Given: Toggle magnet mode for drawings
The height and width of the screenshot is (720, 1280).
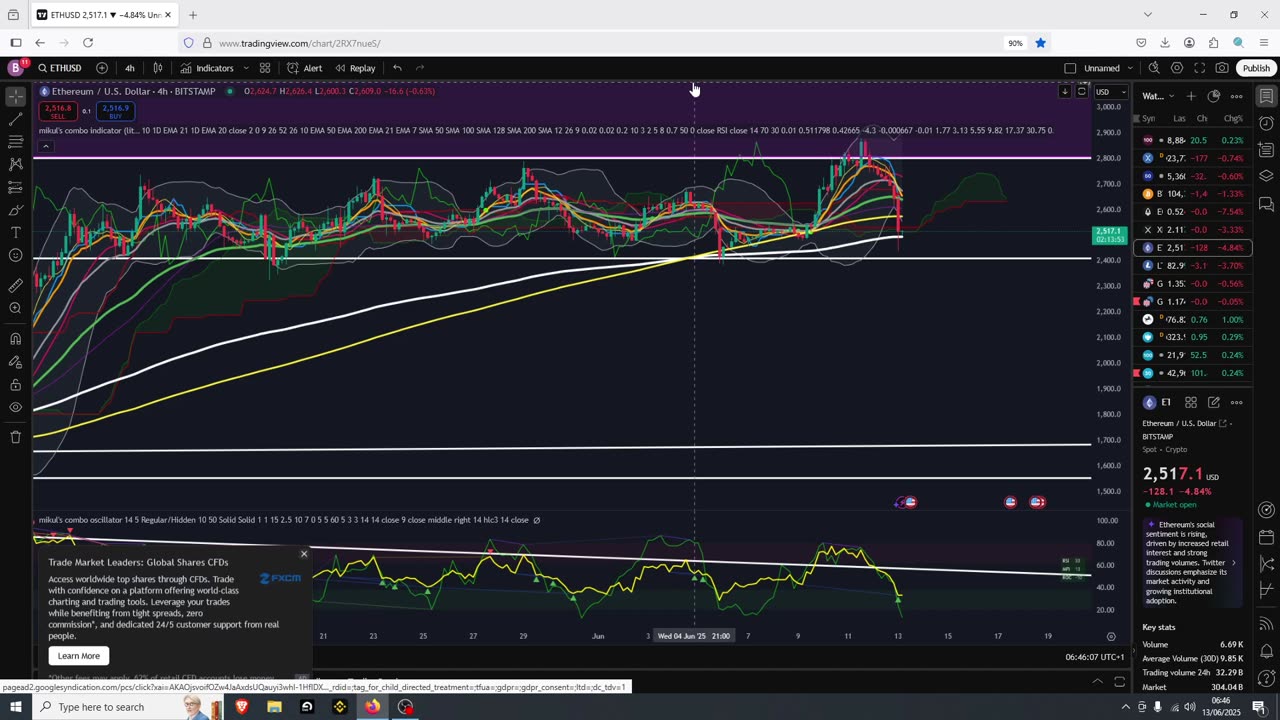Looking at the screenshot, I should point(15,338).
